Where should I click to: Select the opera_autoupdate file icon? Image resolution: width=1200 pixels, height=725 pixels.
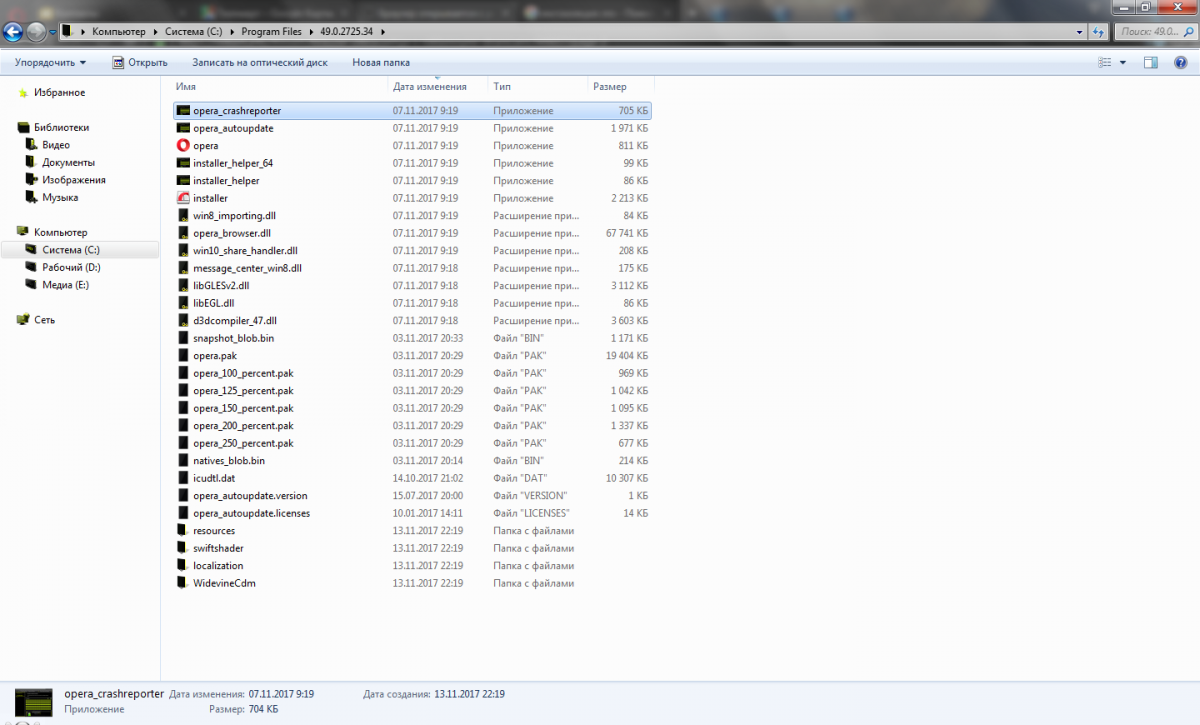click(183, 128)
